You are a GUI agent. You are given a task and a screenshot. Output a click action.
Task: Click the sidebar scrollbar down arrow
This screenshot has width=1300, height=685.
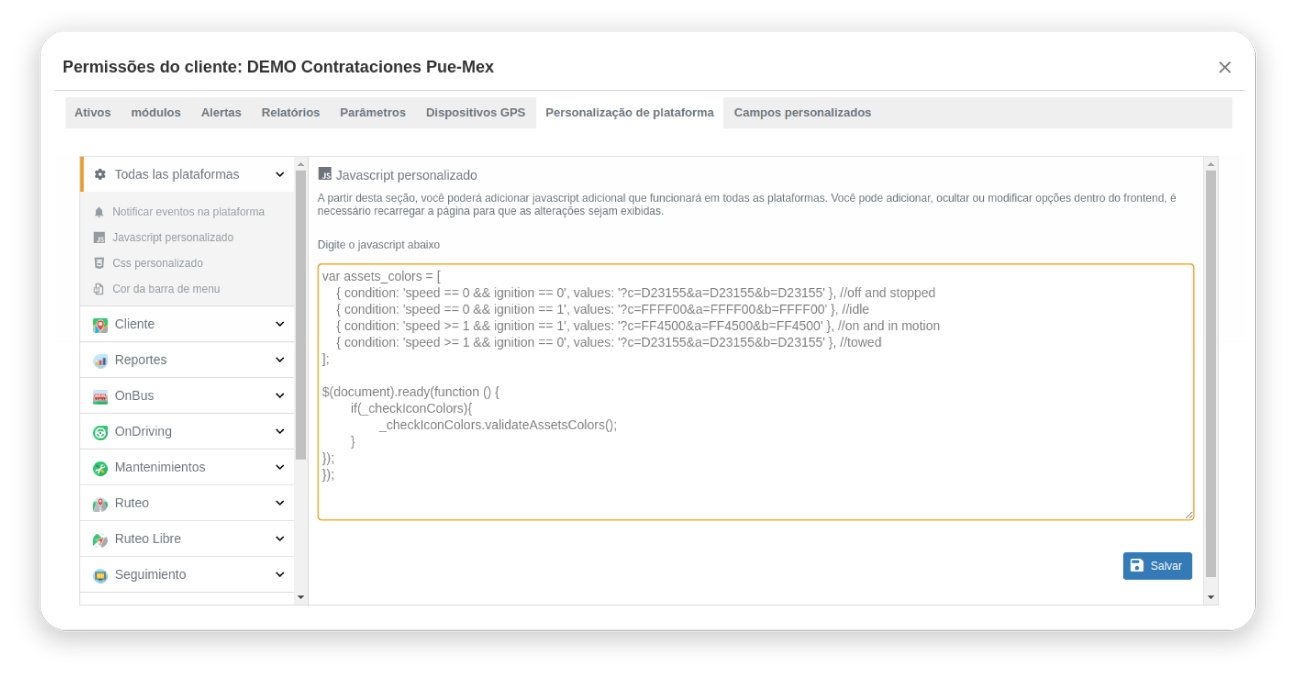click(x=301, y=597)
